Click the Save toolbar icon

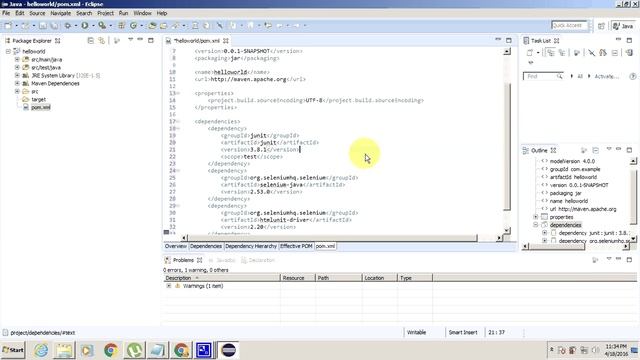click(x=43, y=26)
